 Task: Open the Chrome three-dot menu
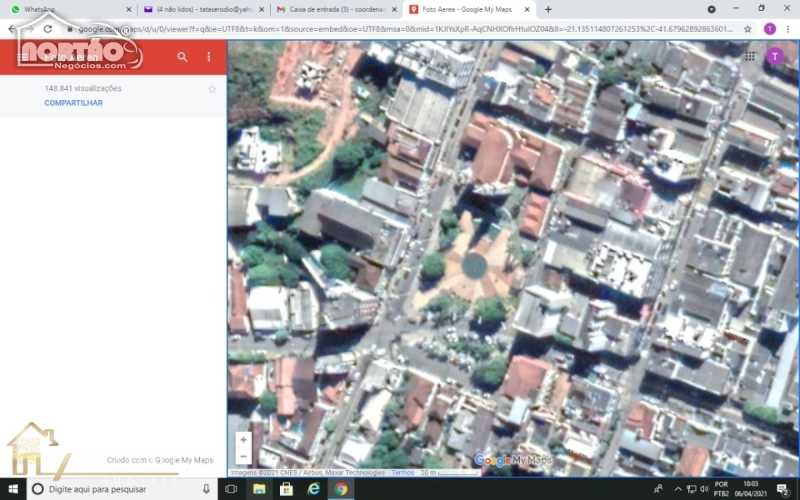pos(789,29)
